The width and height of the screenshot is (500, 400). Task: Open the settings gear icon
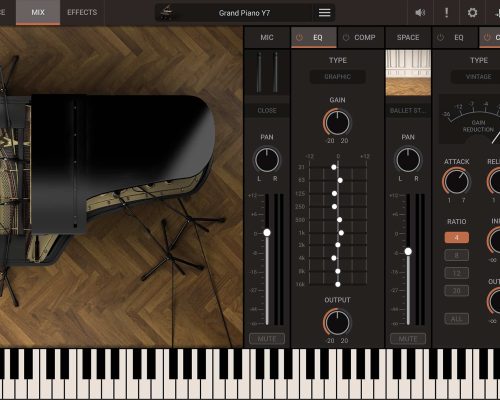472,13
